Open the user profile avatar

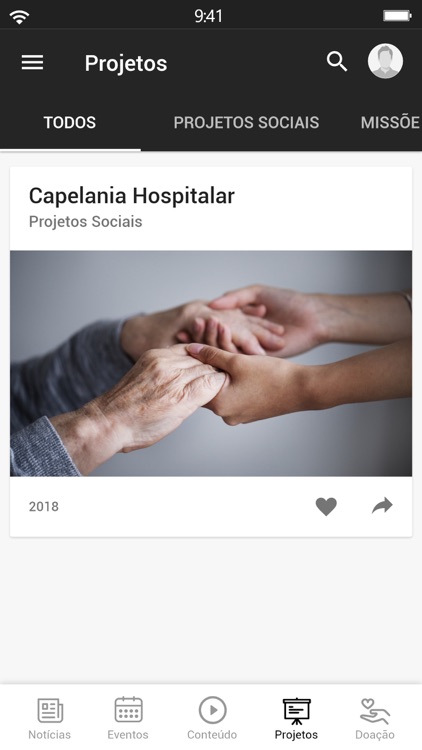pyautogui.click(x=385, y=61)
